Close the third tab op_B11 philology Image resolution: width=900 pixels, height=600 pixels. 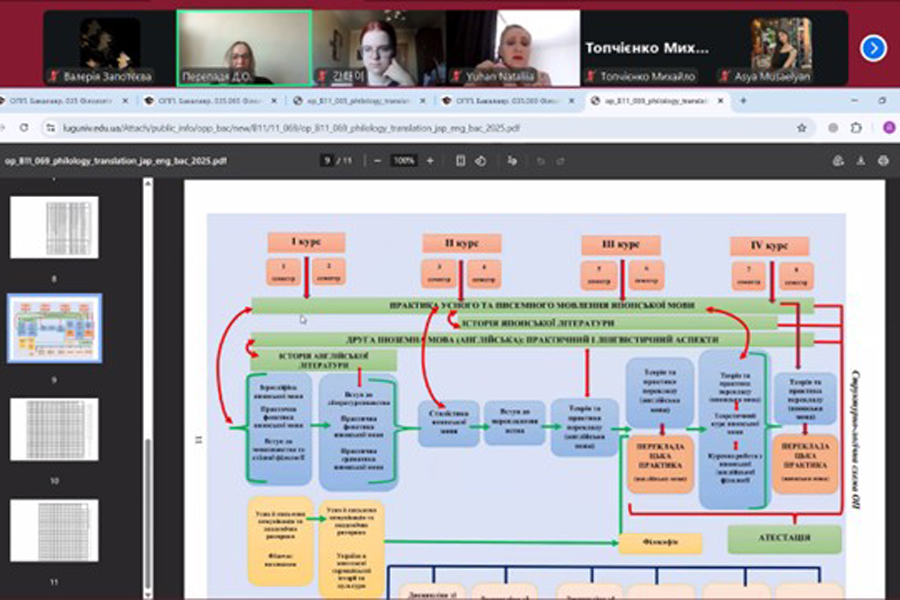[423, 100]
